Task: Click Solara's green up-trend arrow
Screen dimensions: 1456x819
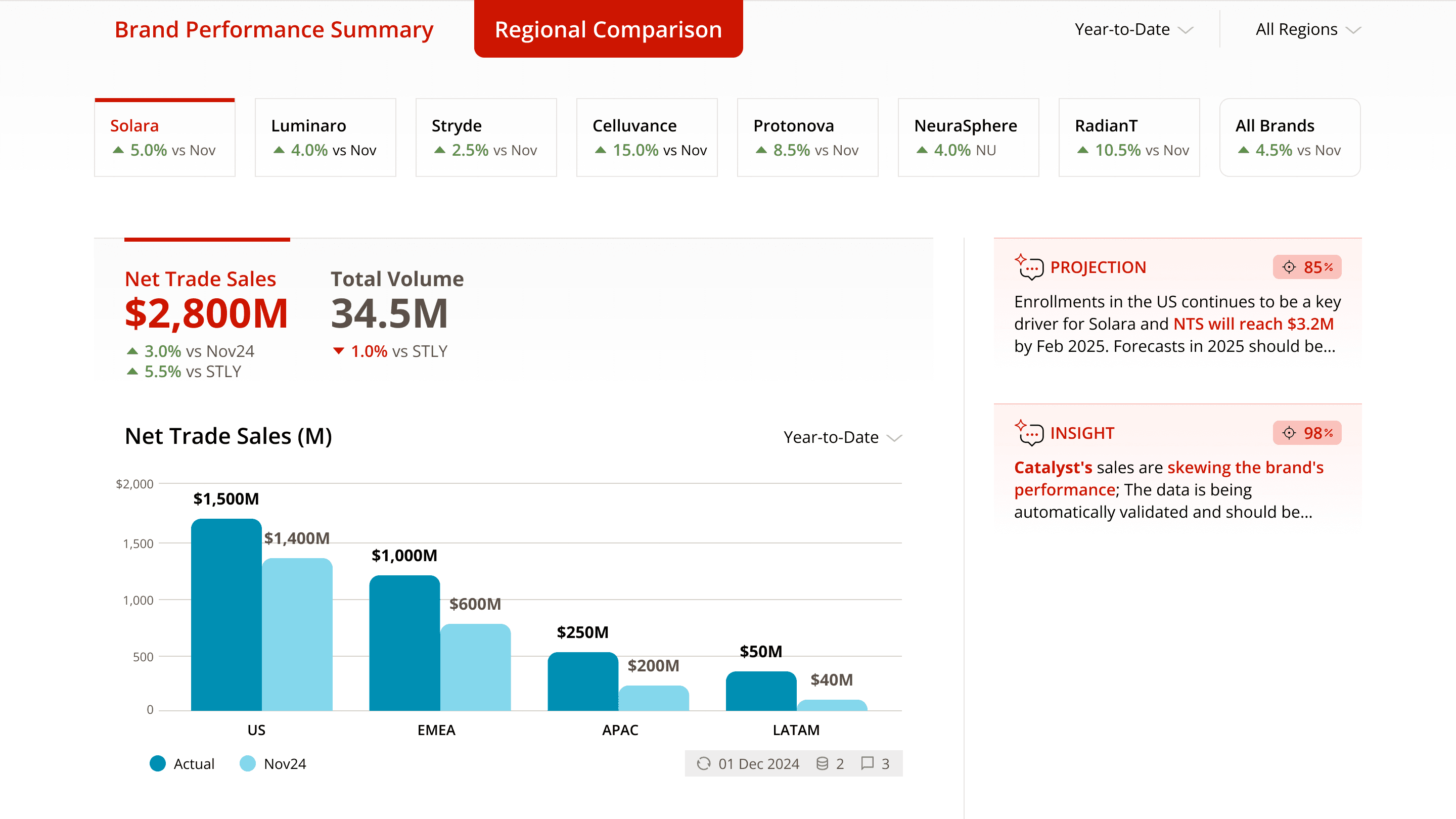Action: pyautogui.click(x=118, y=150)
